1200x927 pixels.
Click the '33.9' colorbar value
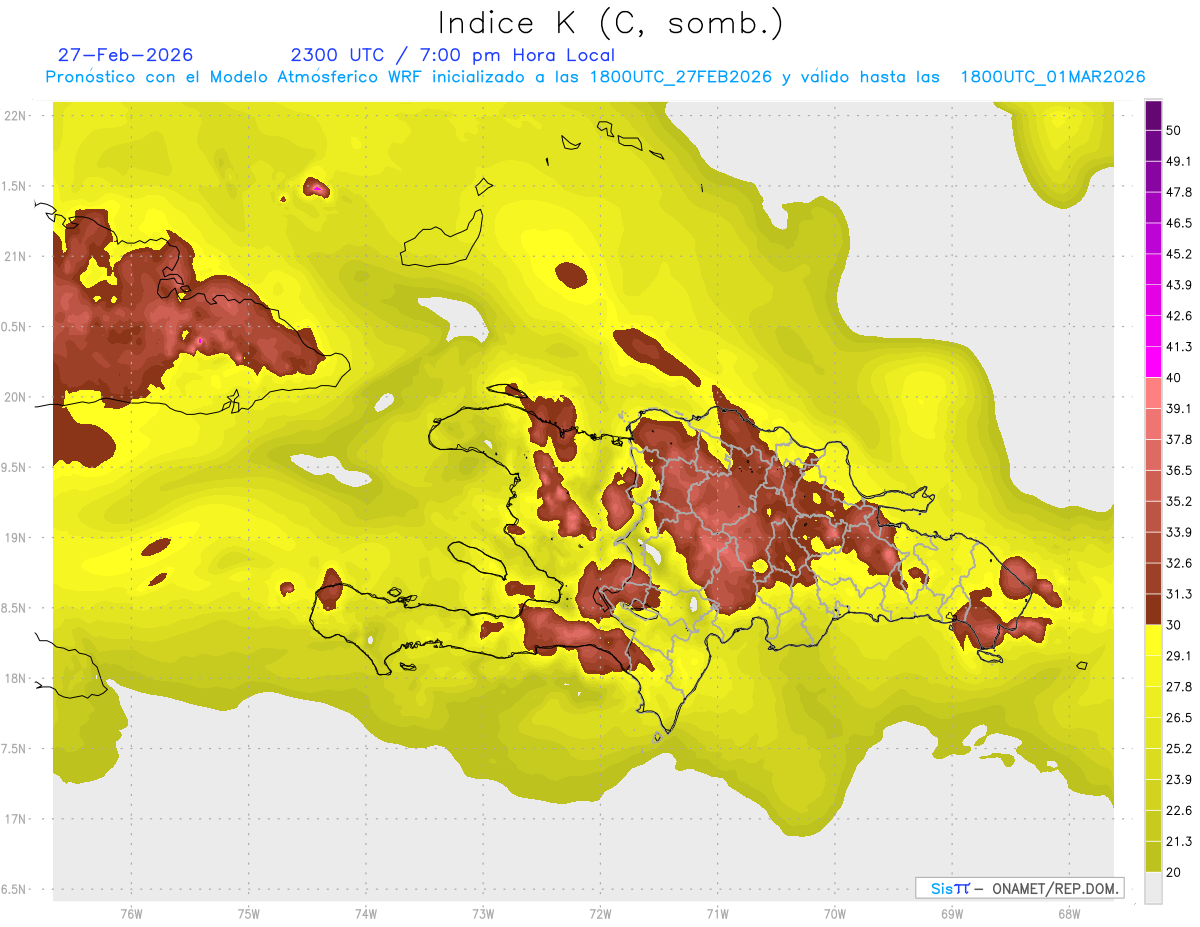point(1179,532)
